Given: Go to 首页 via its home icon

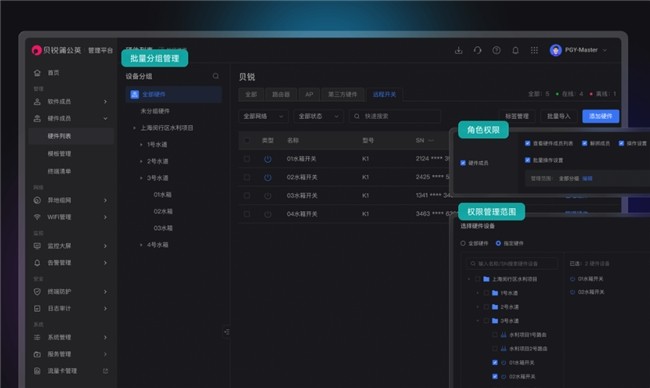Looking at the screenshot, I should [37, 73].
